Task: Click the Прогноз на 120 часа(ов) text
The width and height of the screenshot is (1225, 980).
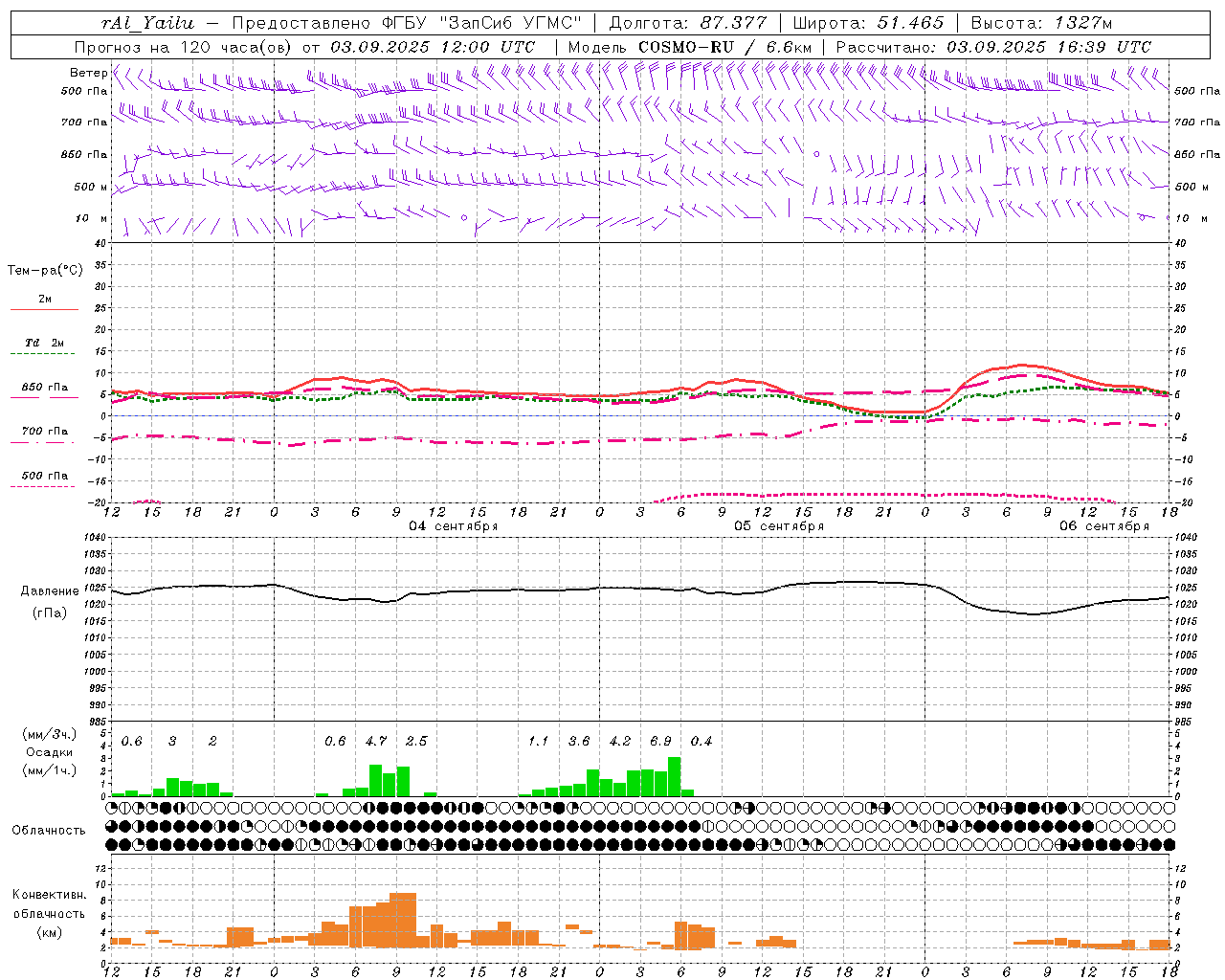Action: pyautogui.click(x=185, y=47)
